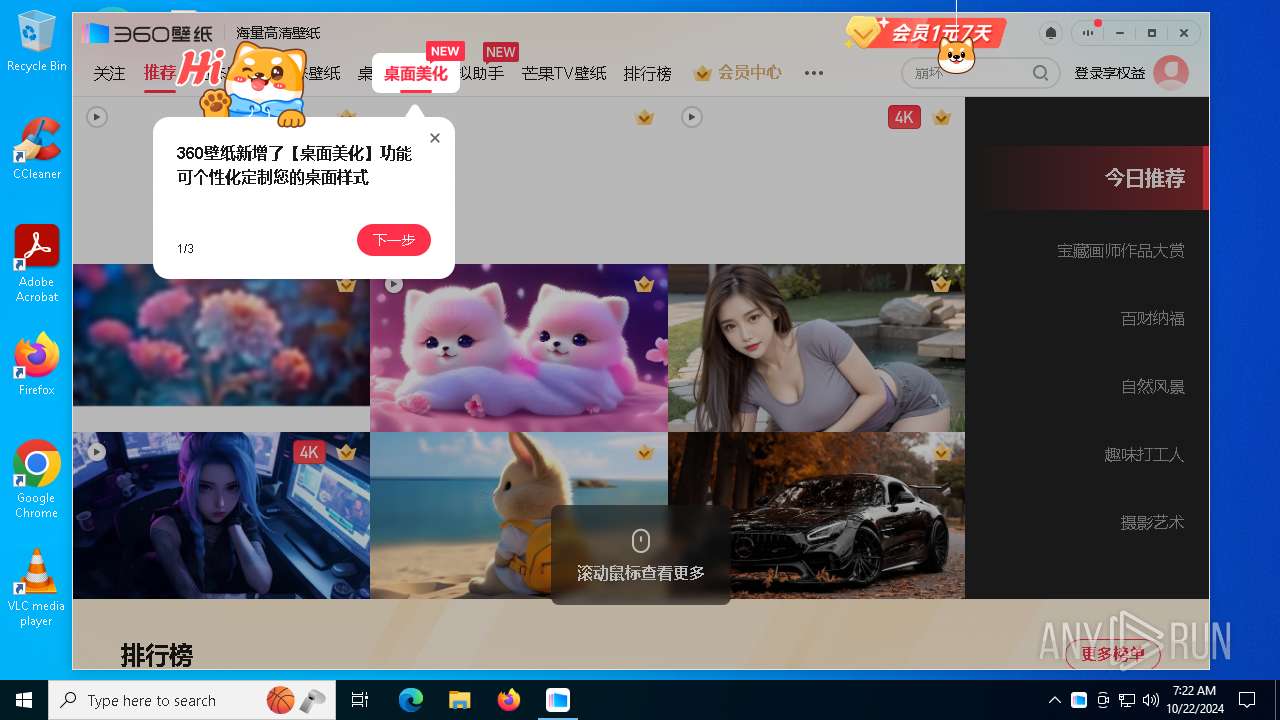
Task: Switch to the 关注 tab
Action: pos(109,73)
